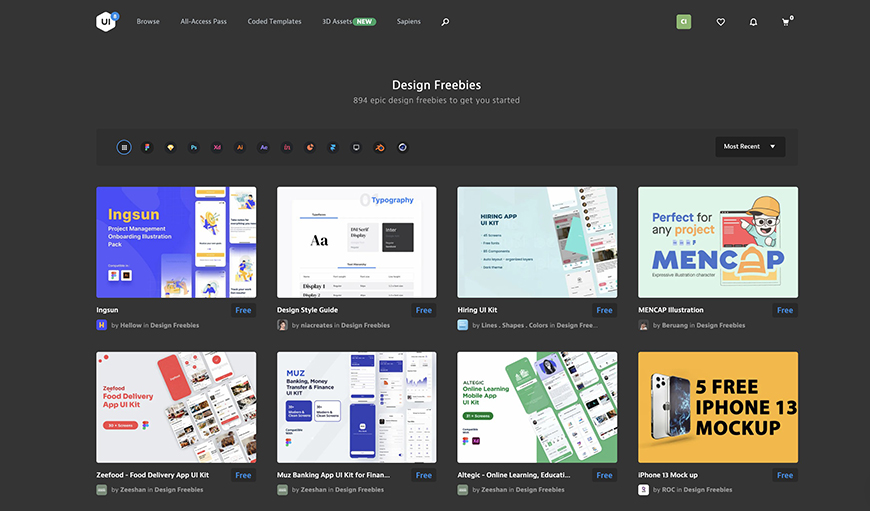Visit author ROC's profile link
Screen dimensions: 870x511
point(668,490)
